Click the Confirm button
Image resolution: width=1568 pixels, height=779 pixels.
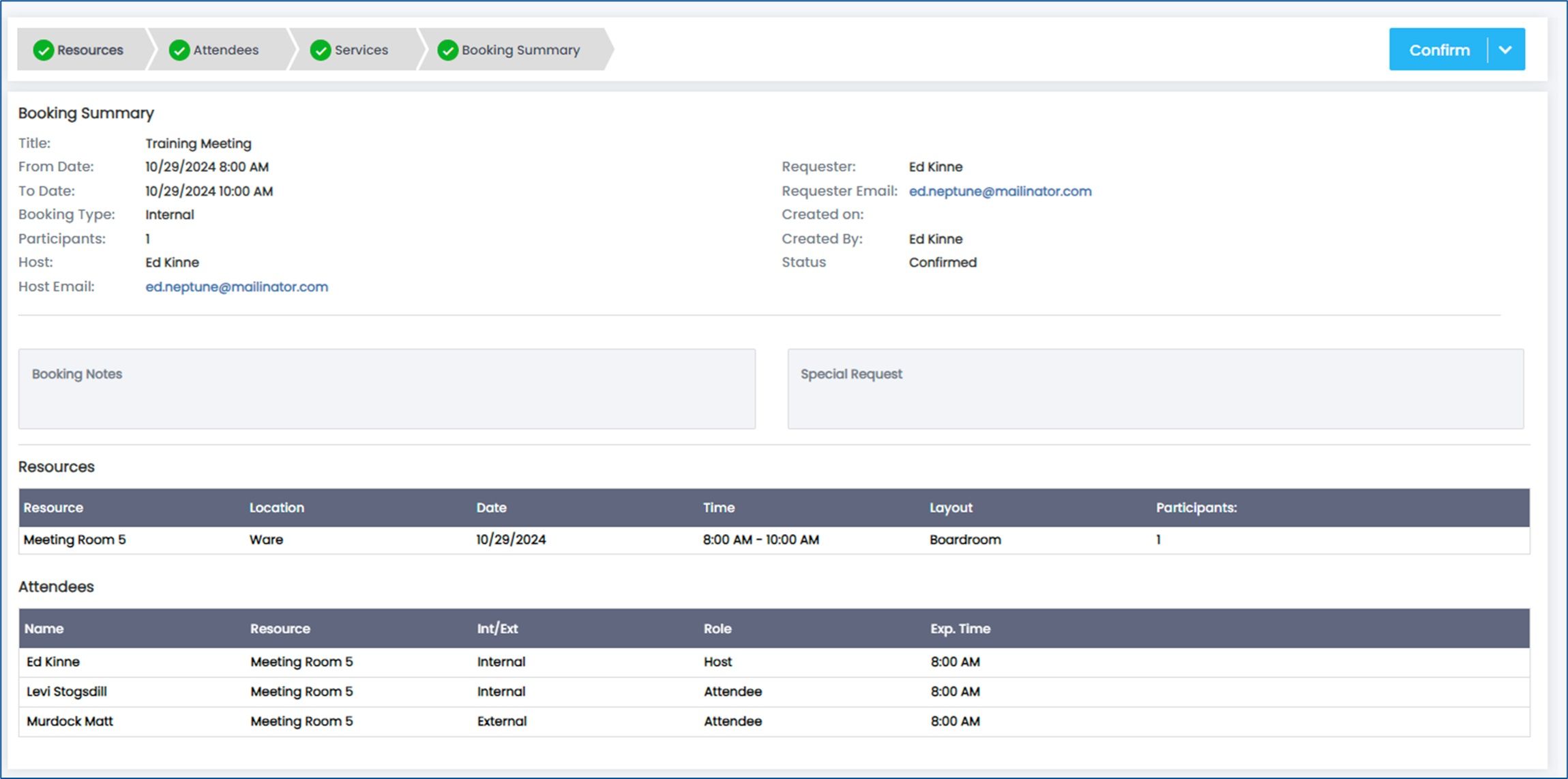(1439, 50)
